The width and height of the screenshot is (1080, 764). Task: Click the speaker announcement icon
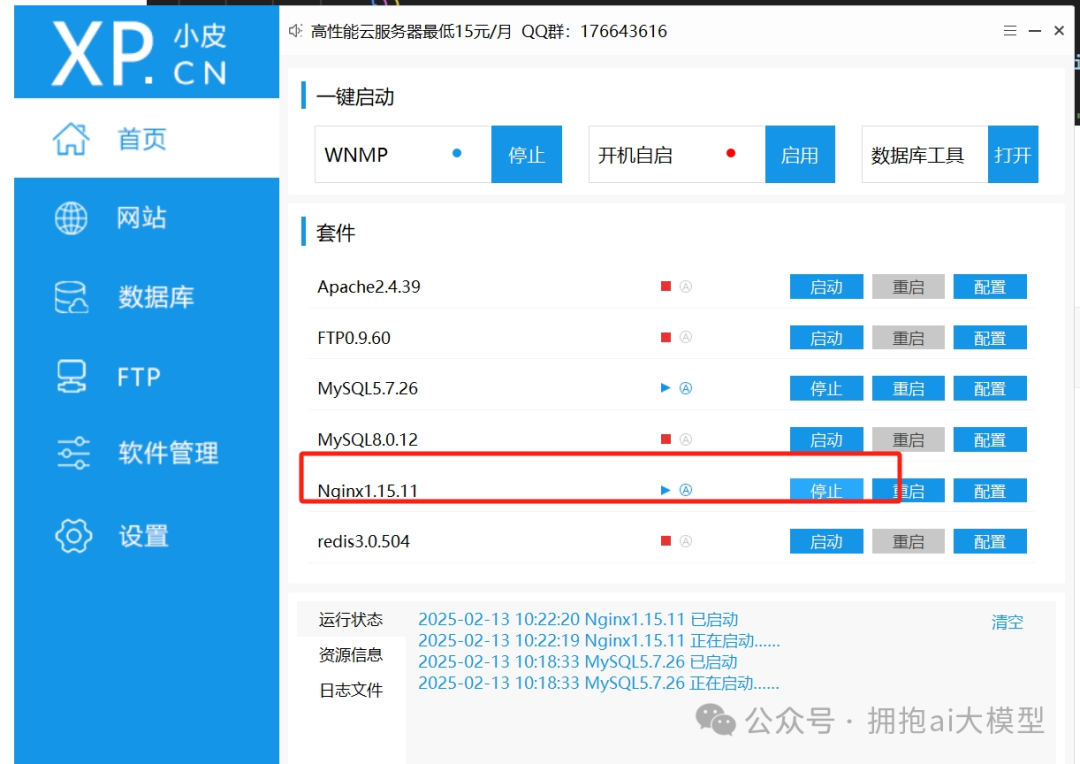295,31
